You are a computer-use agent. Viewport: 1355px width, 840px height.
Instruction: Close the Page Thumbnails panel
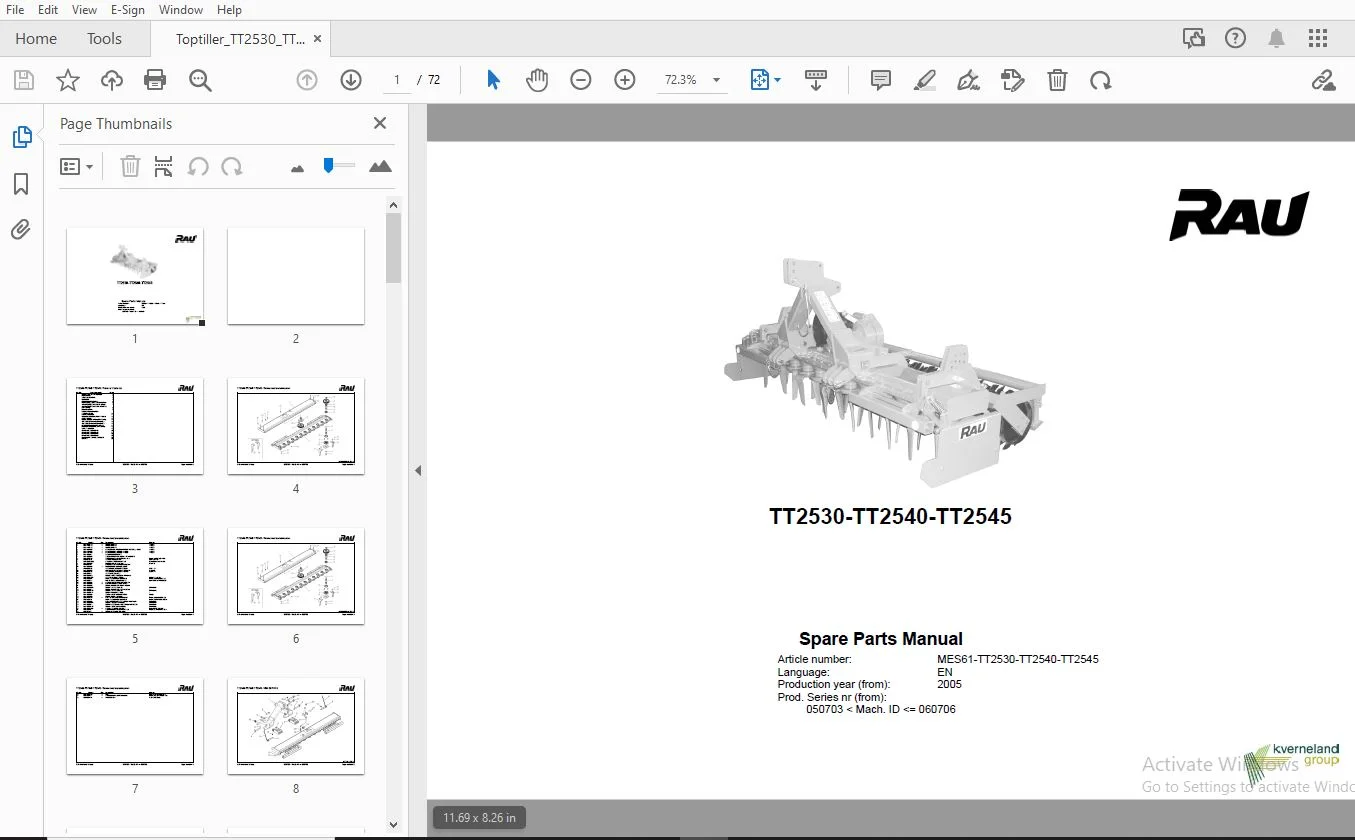click(x=380, y=123)
